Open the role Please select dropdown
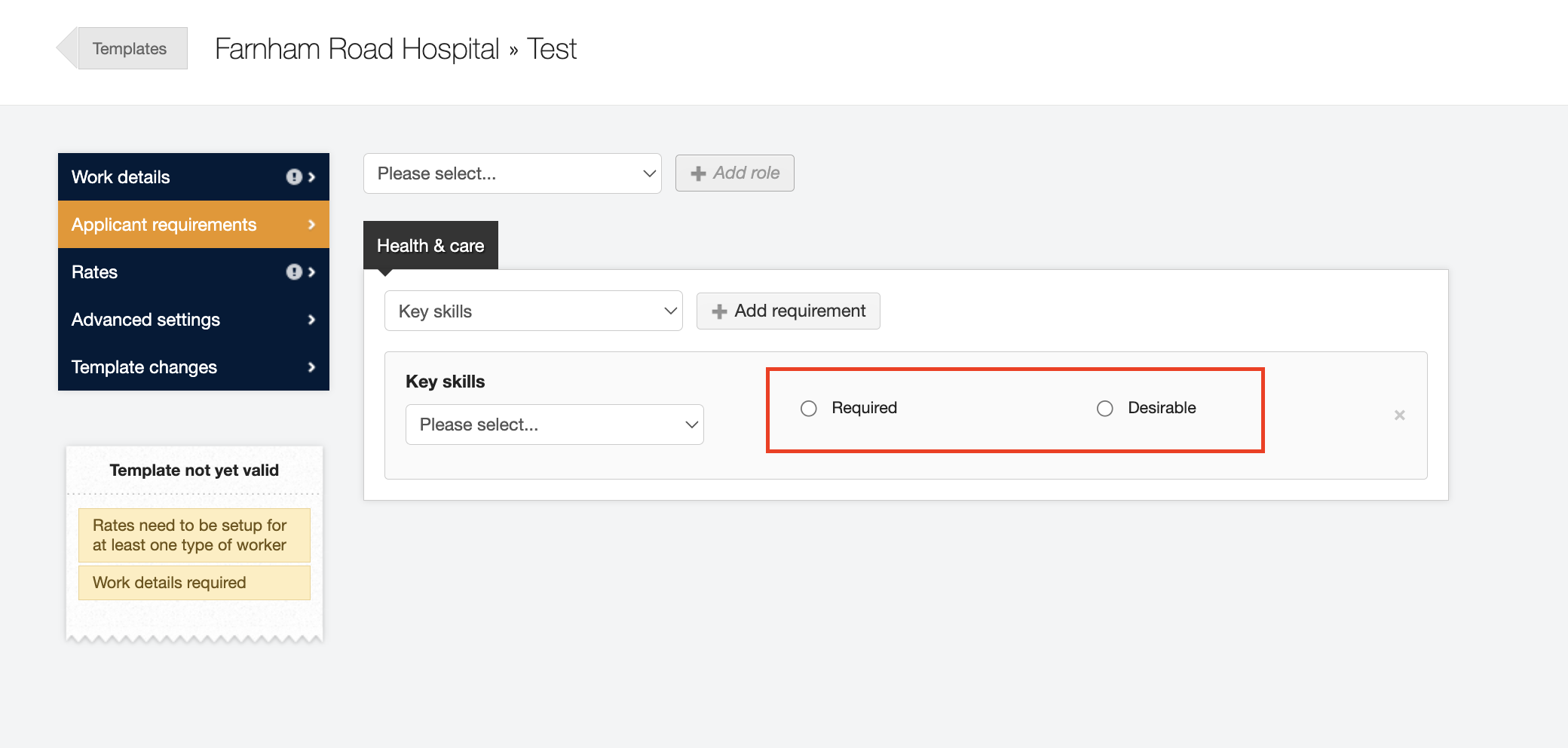The height and width of the screenshot is (748, 1568). pos(512,174)
